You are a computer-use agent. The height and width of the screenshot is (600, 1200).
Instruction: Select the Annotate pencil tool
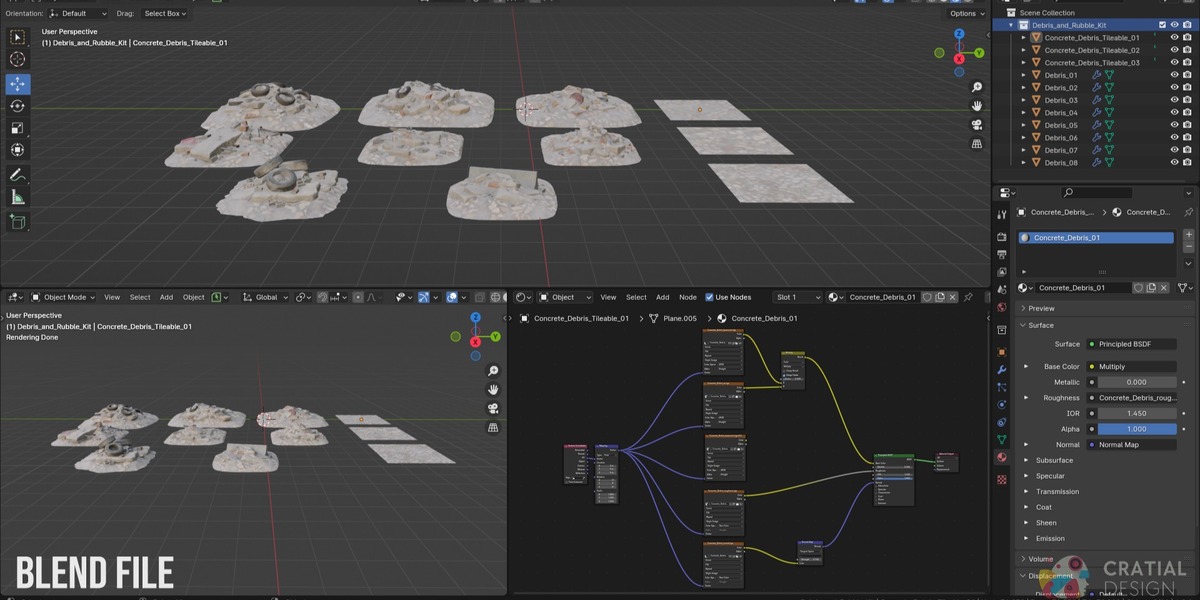click(18, 175)
